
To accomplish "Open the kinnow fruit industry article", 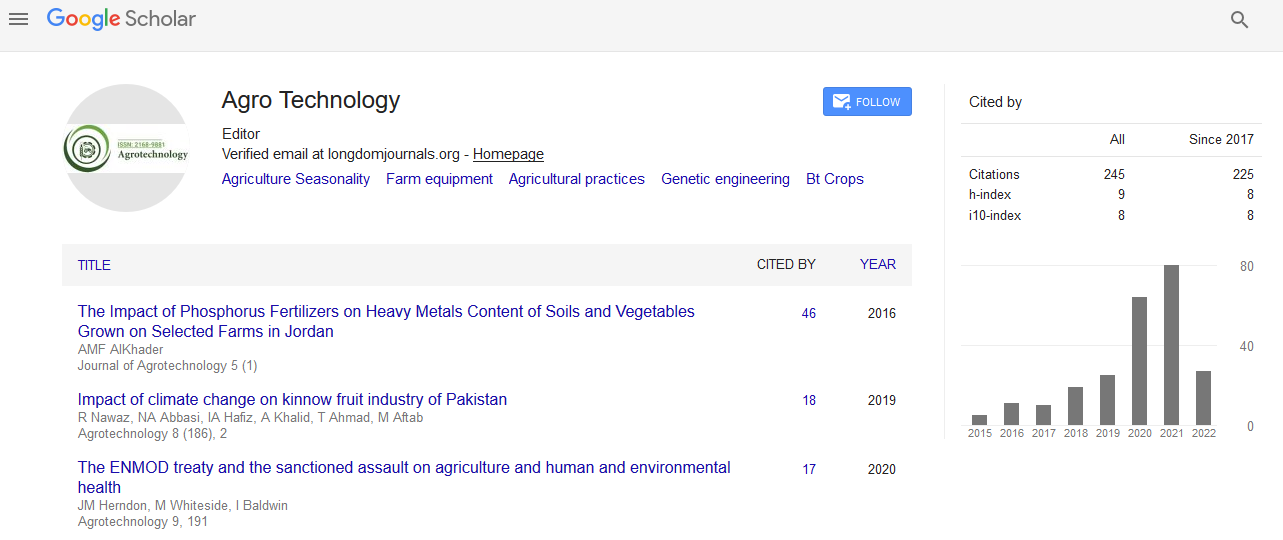I will [292, 399].
